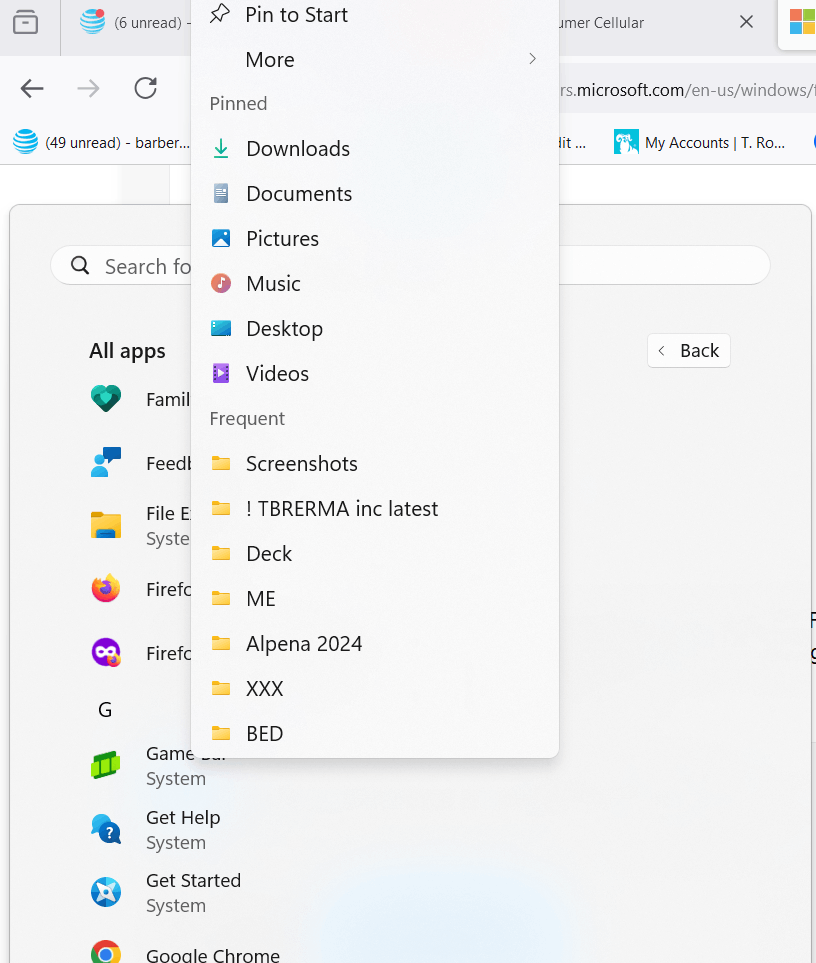816x963 pixels.
Task: Click folder icon beside Alpena 2024
Action: point(221,644)
